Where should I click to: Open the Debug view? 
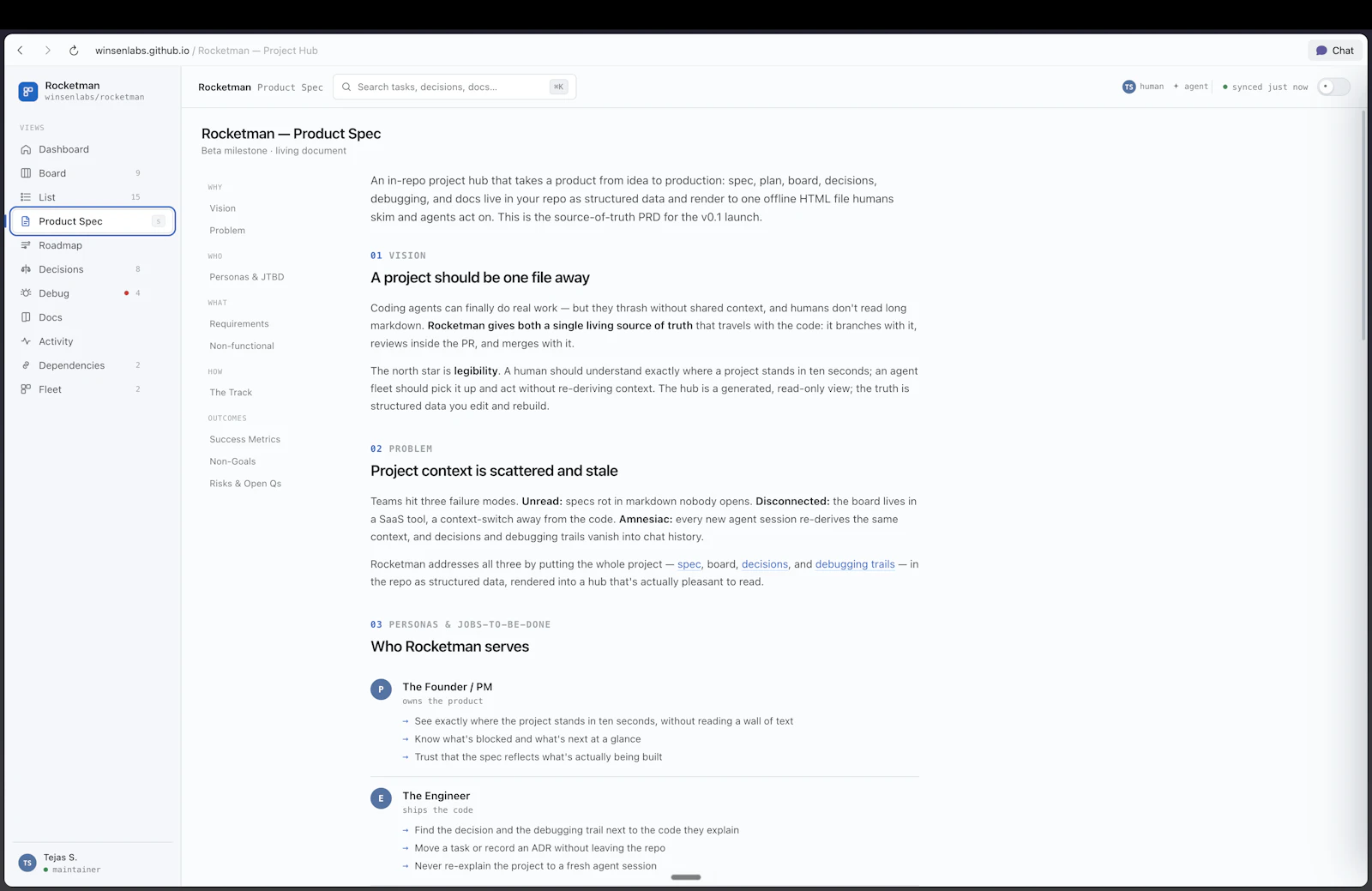coord(93,293)
